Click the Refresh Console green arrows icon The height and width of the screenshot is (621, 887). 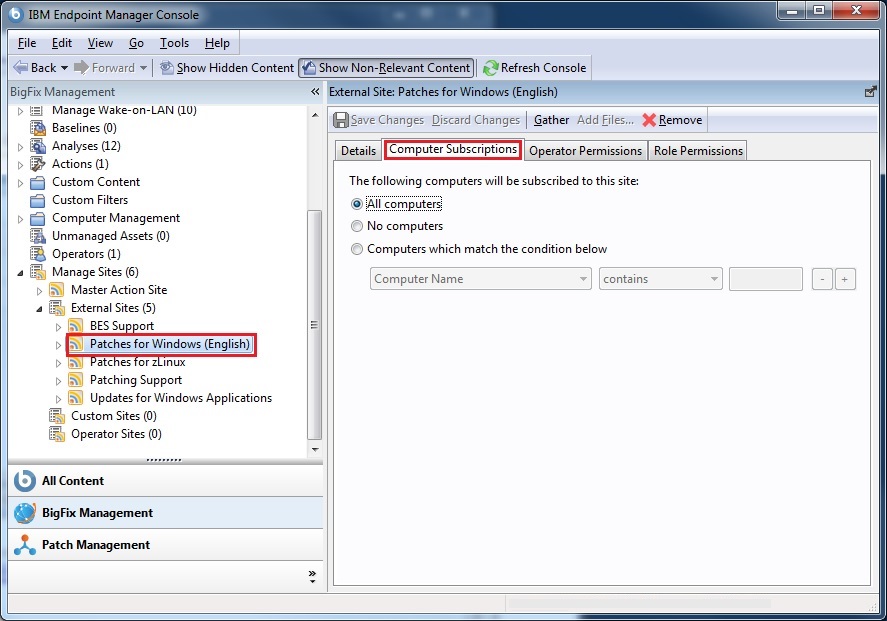point(490,68)
